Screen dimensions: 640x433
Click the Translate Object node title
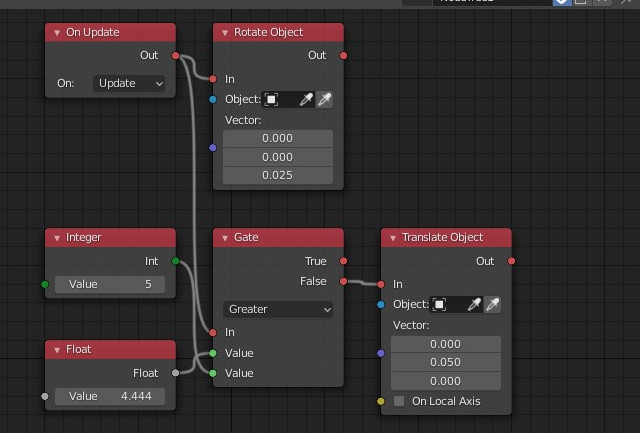(442, 238)
